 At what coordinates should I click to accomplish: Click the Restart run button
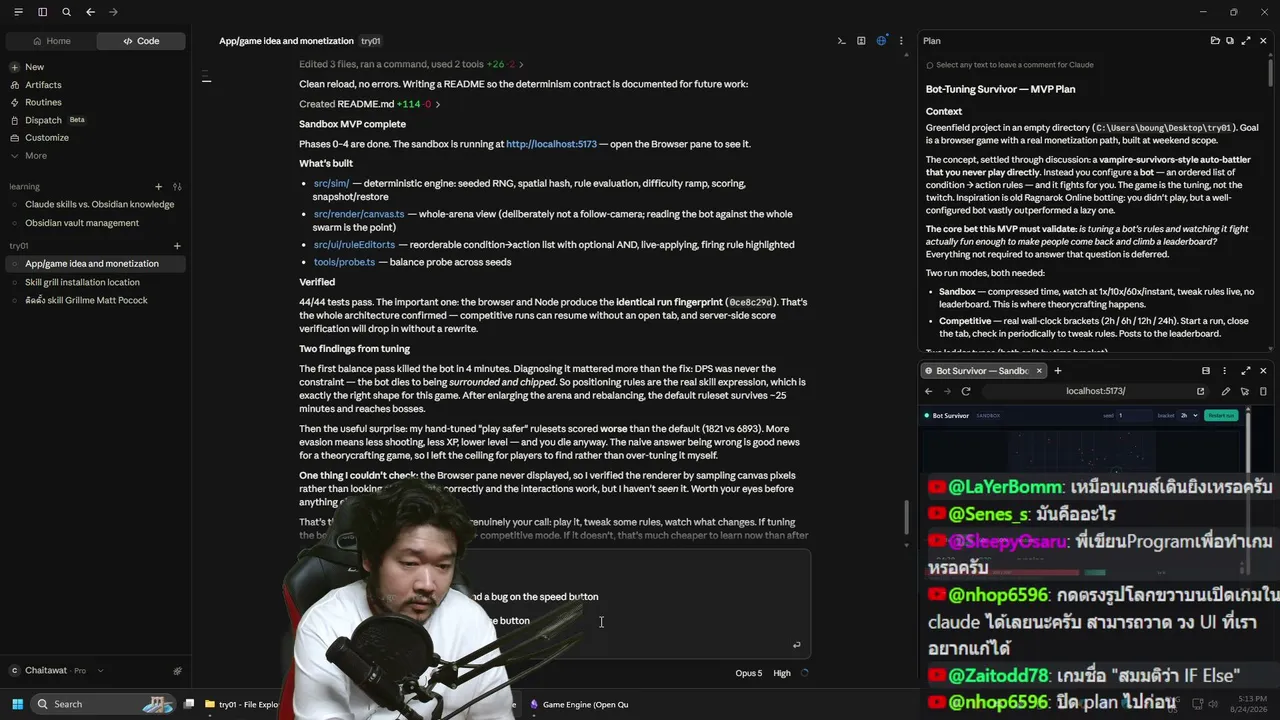pos(1221,415)
